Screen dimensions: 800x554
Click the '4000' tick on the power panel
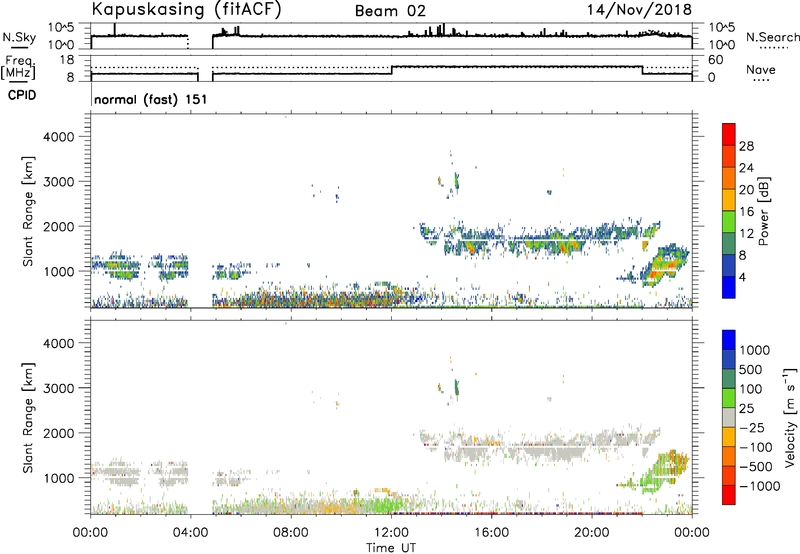(x=58, y=137)
